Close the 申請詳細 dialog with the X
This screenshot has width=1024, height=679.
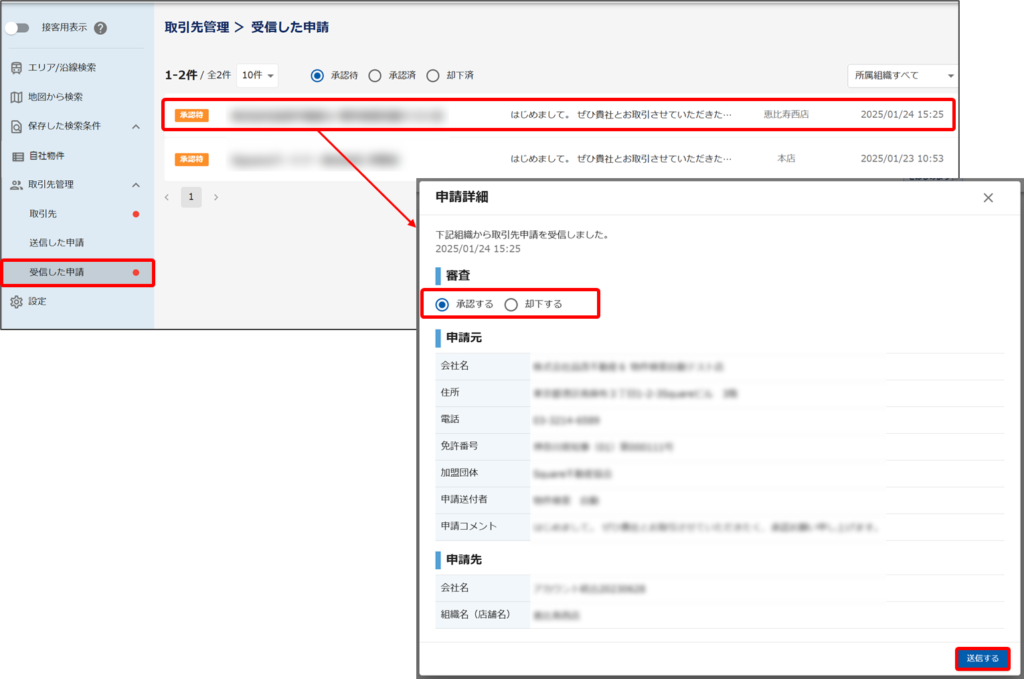tap(988, 198)
